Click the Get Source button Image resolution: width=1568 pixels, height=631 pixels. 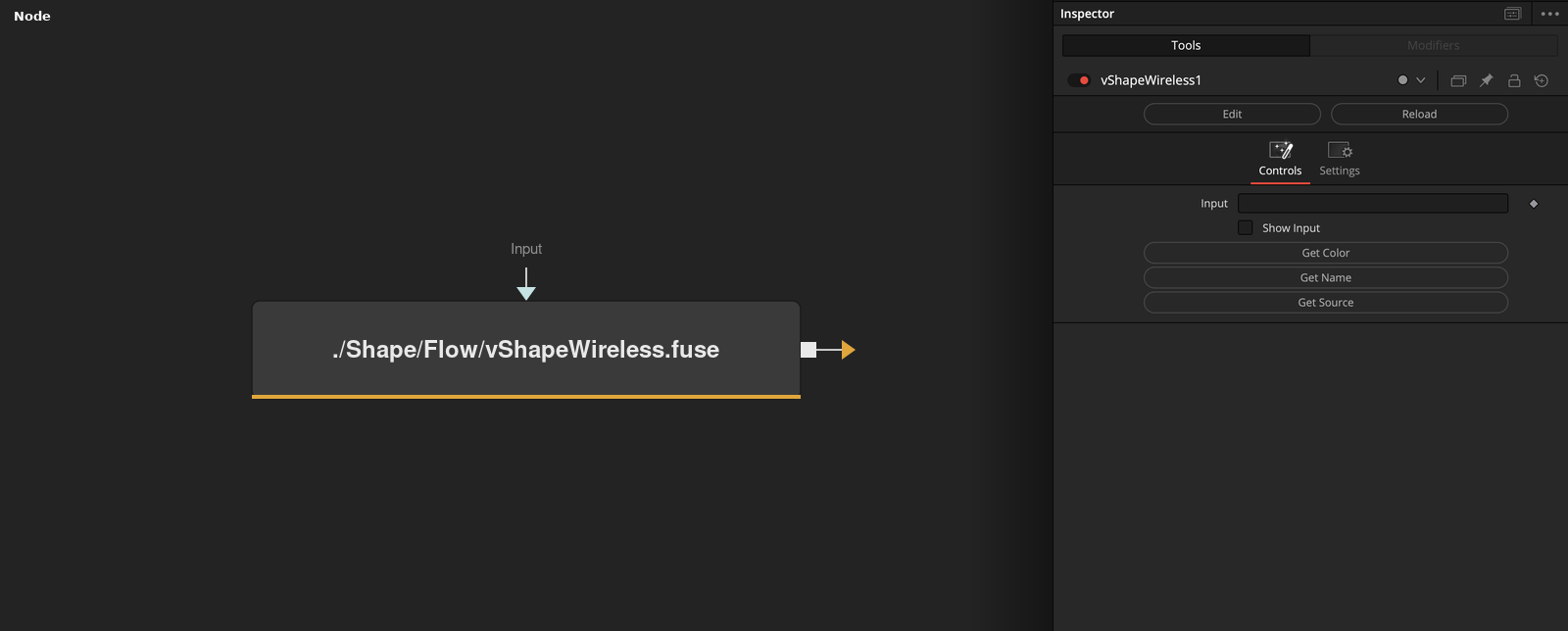(1326, 303)
